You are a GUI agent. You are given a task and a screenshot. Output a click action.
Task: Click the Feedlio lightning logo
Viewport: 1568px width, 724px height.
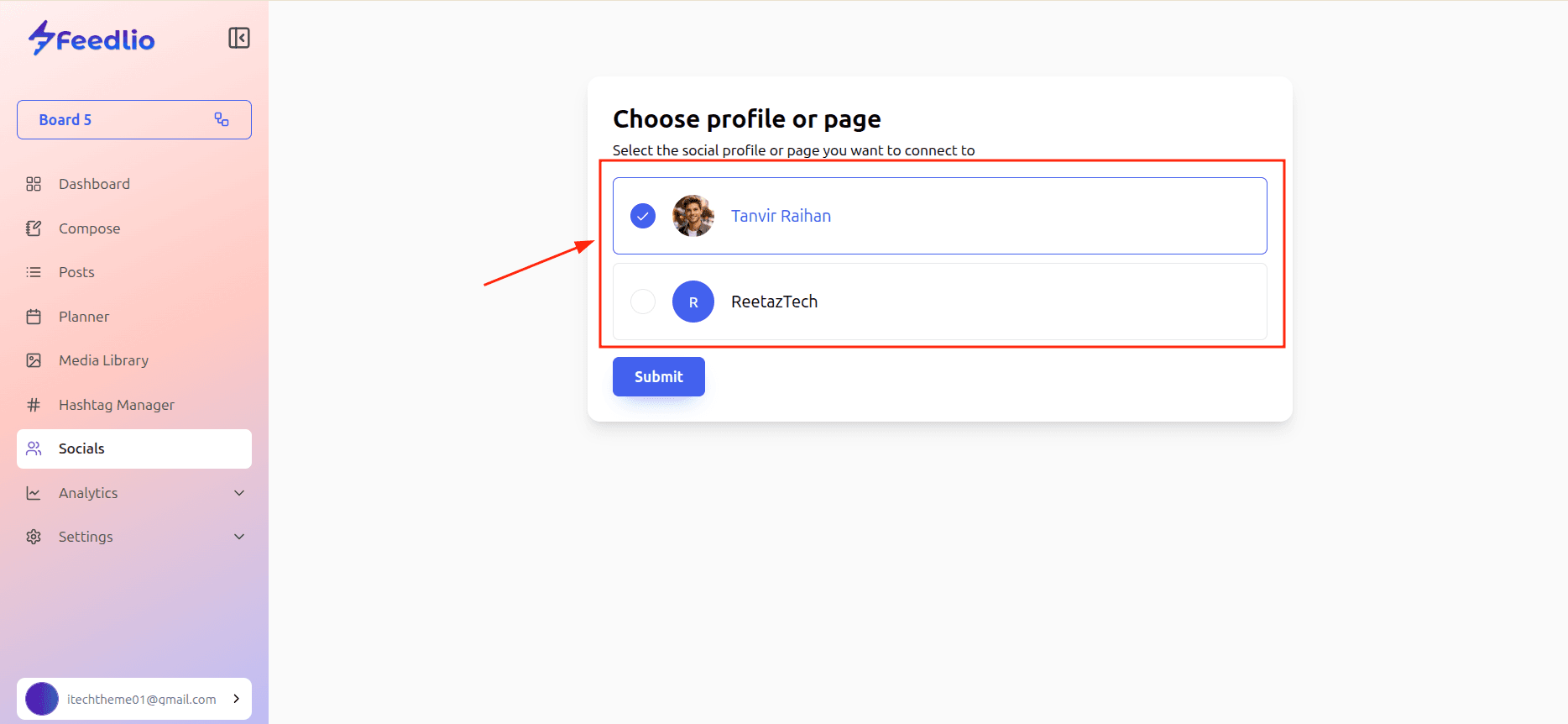pos(41,39)
